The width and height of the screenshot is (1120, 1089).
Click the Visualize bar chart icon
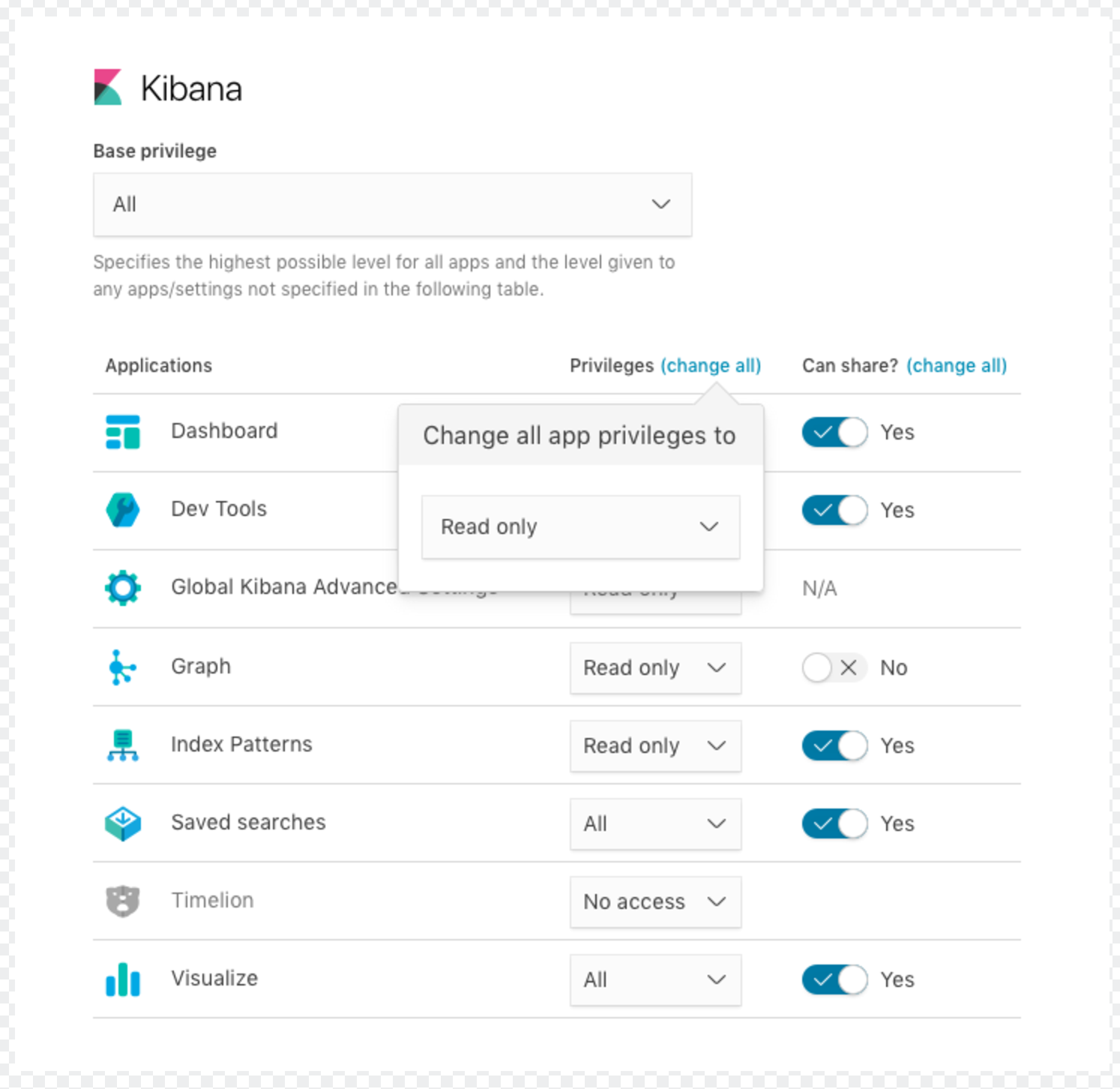tap(122, 979)
